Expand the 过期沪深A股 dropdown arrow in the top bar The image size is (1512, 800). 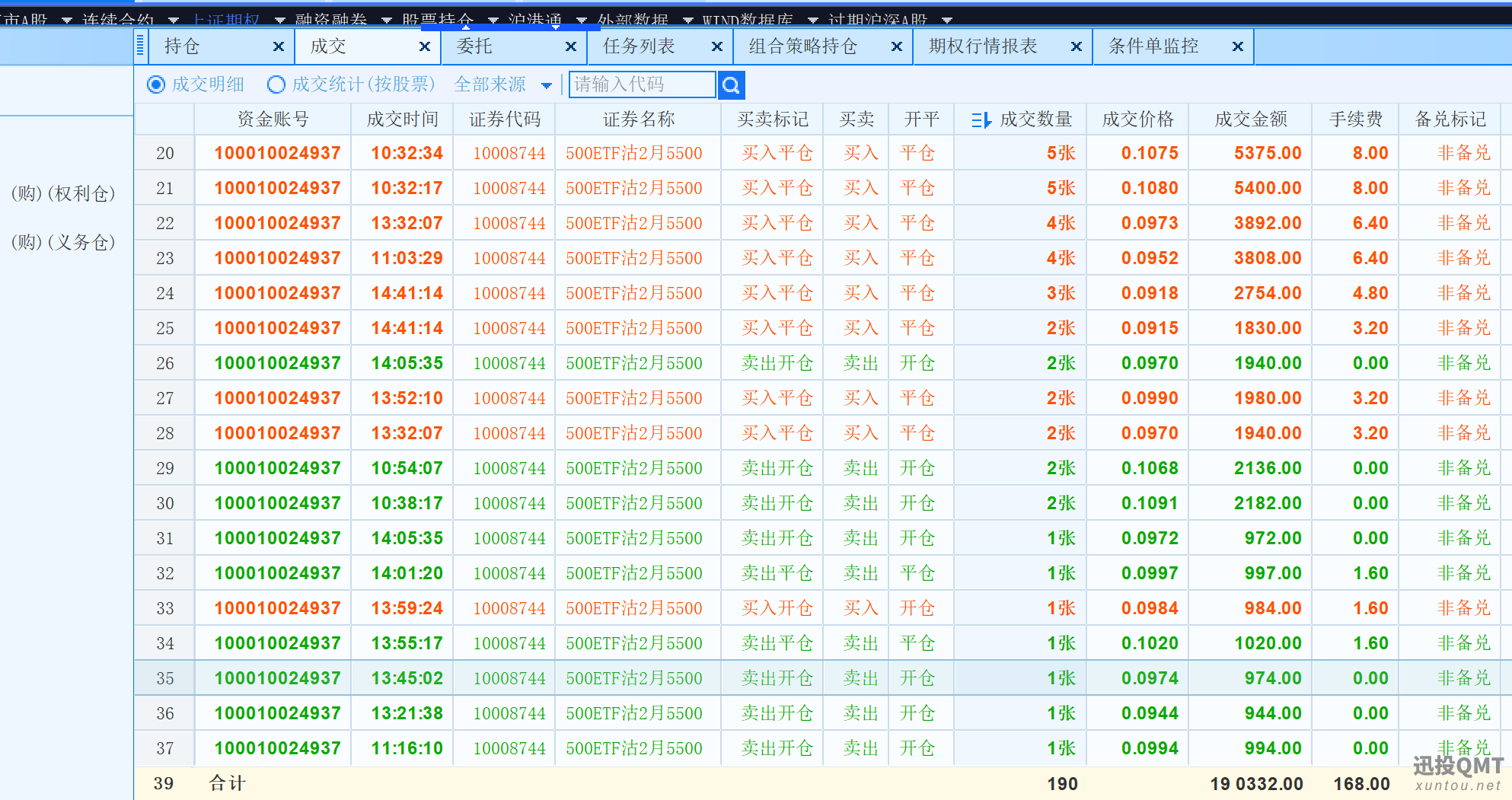tap(947, 20)
